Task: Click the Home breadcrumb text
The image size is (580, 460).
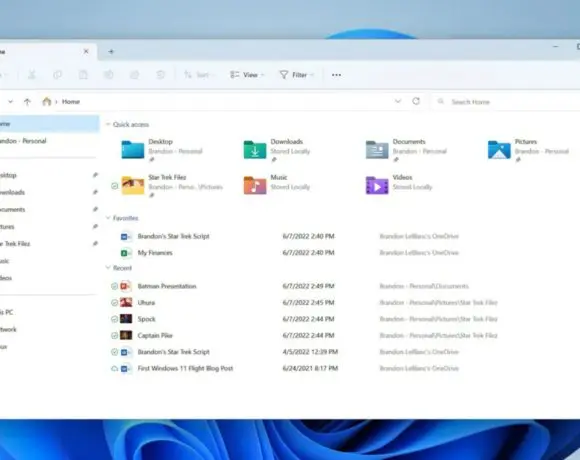Action: pyautogui.click(x=71, y=102)
